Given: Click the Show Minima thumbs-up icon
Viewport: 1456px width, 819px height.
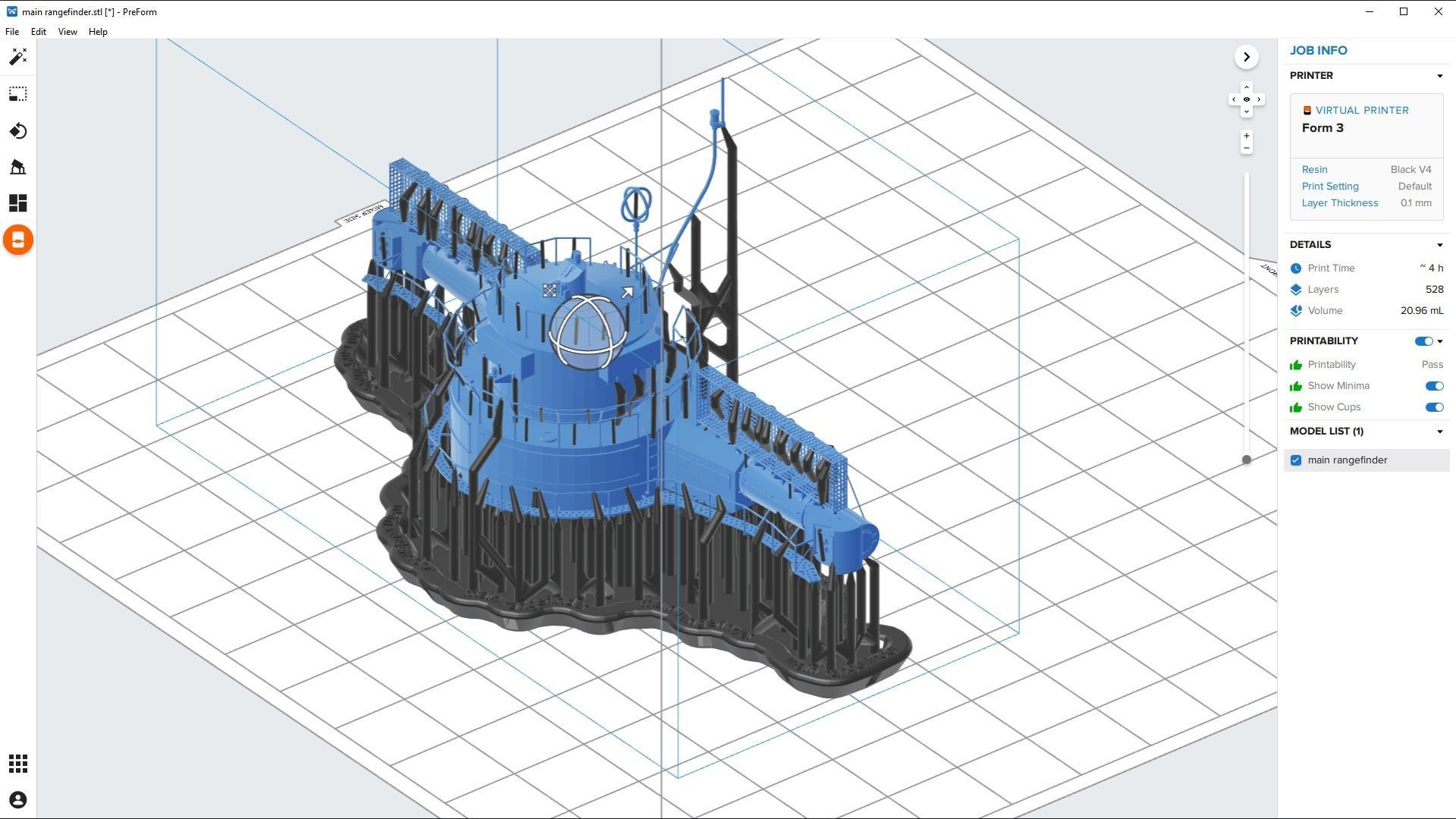Looking at the screenshot, I should [x=1296, y=386].
